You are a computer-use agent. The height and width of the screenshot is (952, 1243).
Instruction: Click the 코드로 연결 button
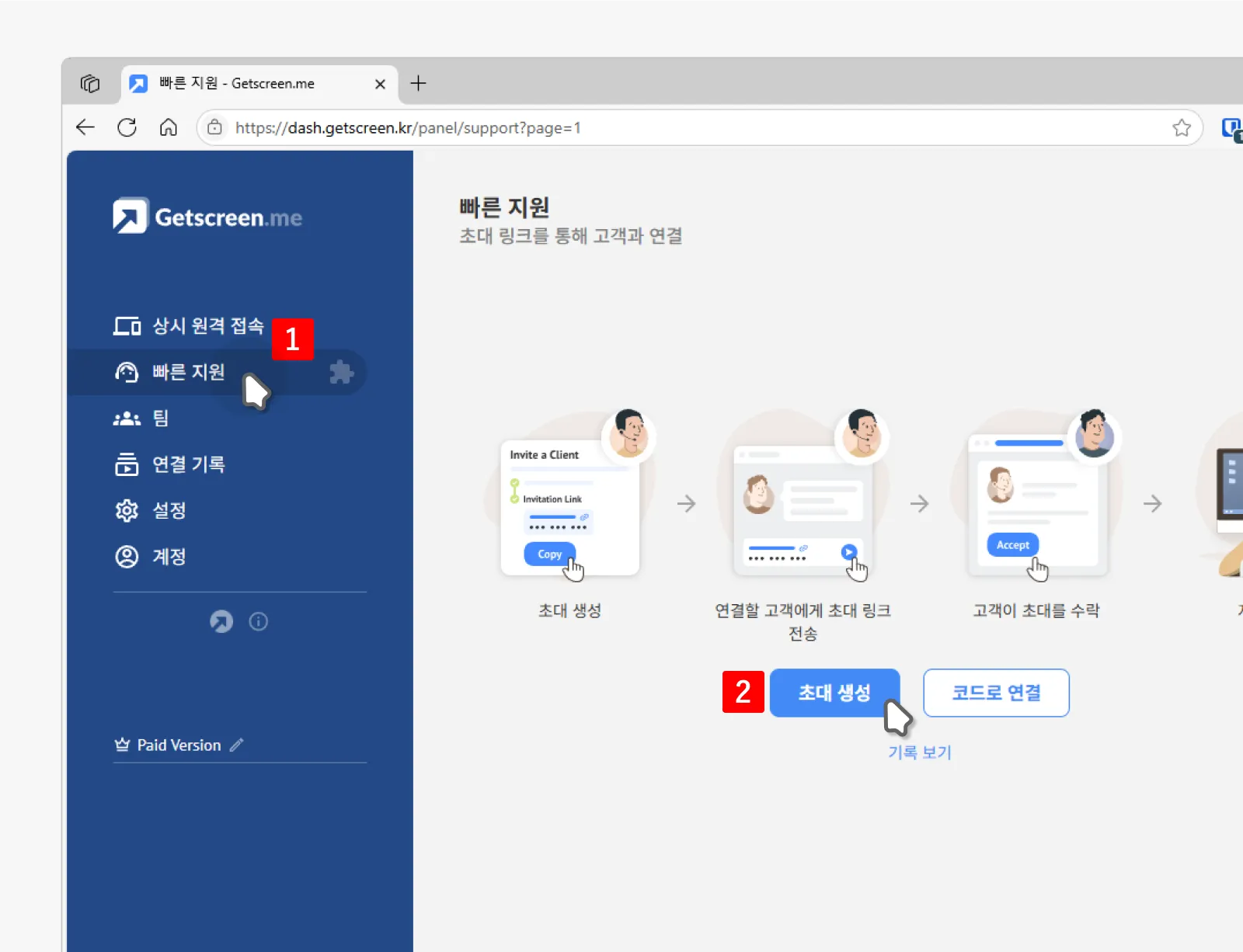996,693
